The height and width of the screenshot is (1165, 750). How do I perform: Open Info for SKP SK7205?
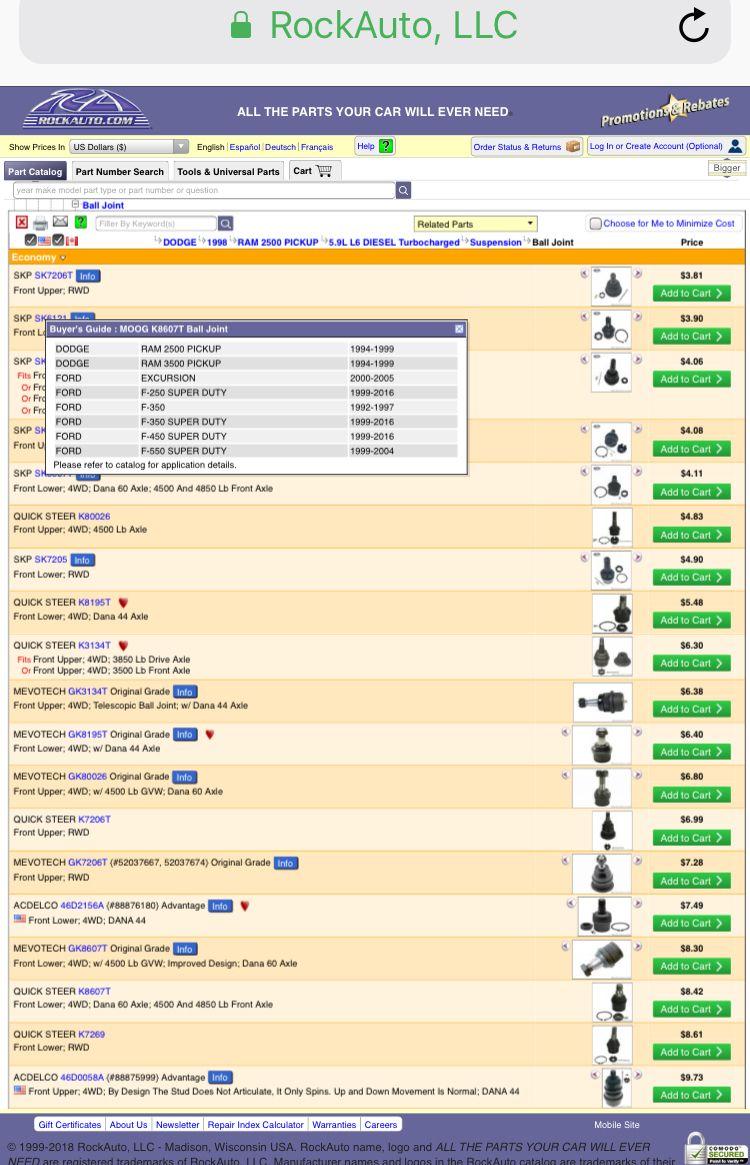[x=82, y=560]
